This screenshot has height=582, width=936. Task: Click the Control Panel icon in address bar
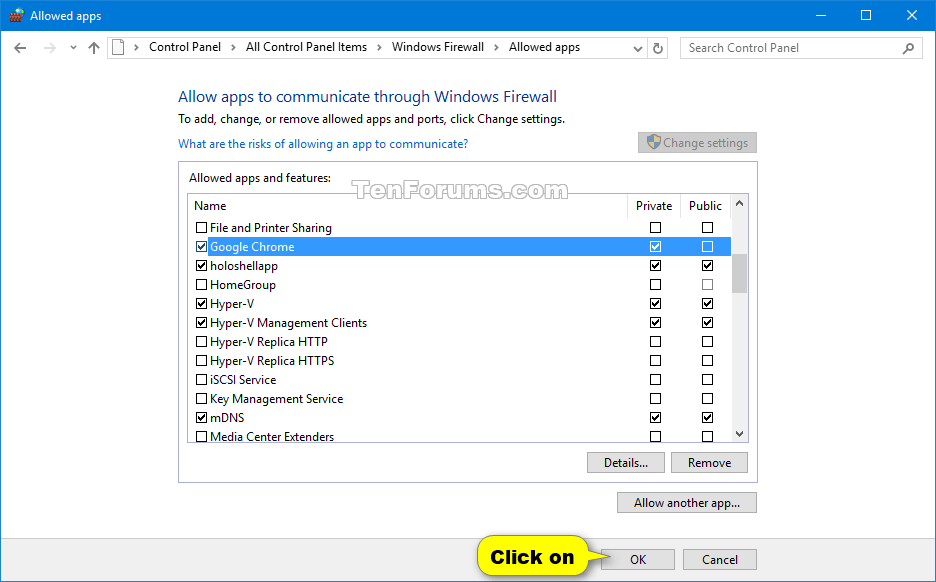[116, 47]
